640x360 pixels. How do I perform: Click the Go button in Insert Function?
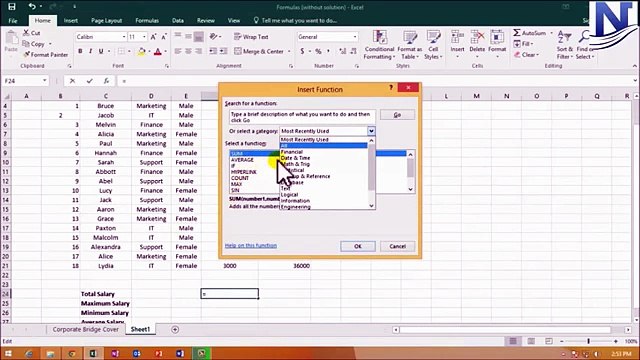tap(397, 115)
